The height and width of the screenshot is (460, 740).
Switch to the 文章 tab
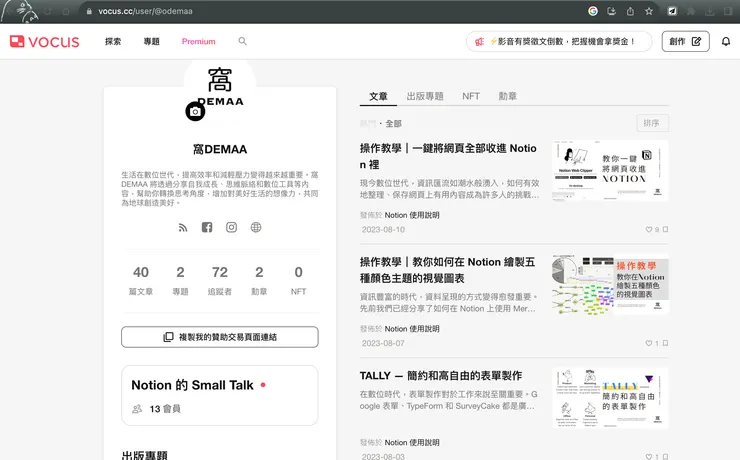tap(378, 96)
